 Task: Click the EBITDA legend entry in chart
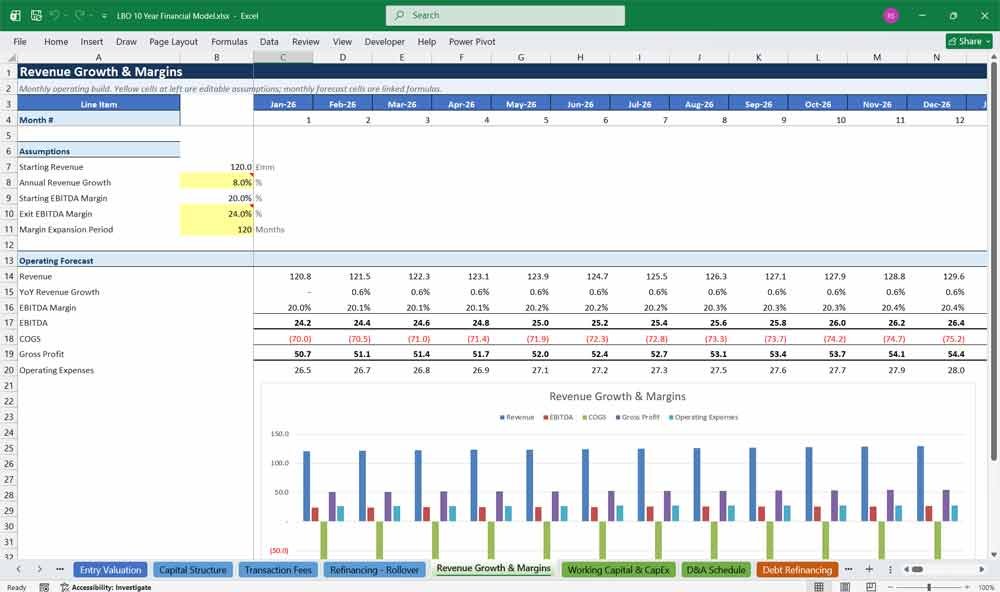558,417
